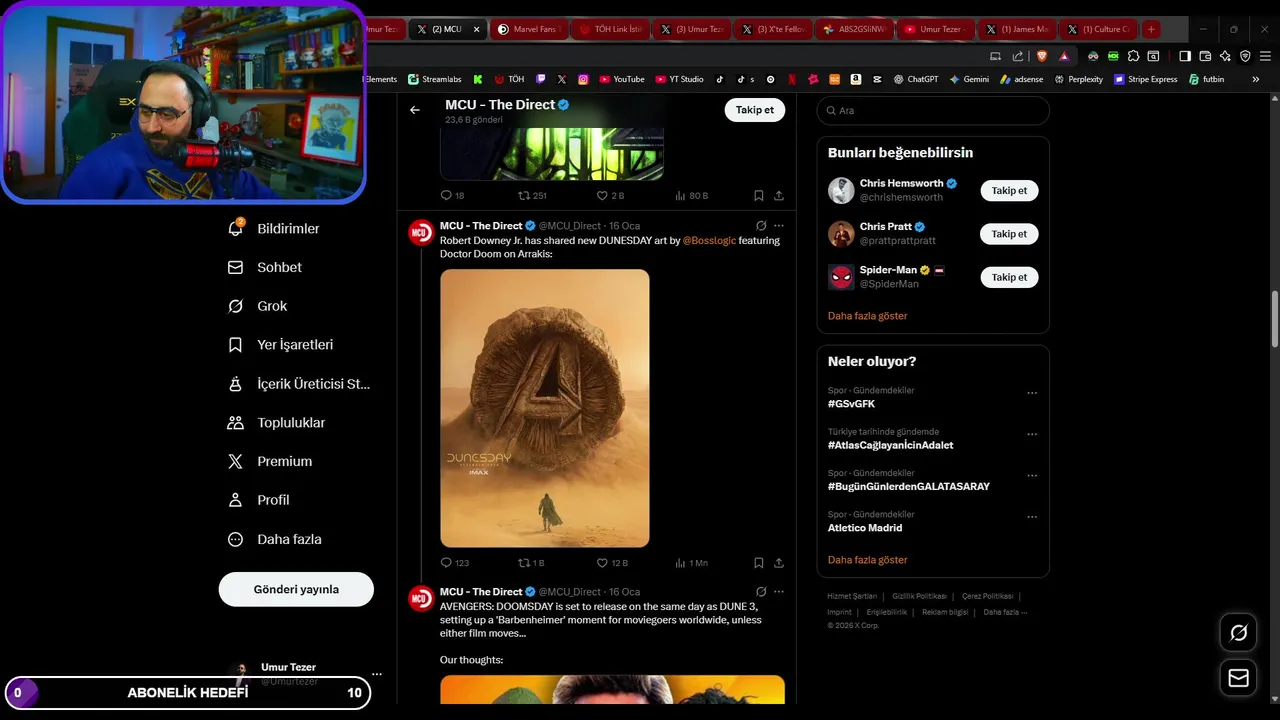1280x720 pixels.
Task: Like the top post with 2 B likes
Action: pyautogui.click(x=610, y=196)
